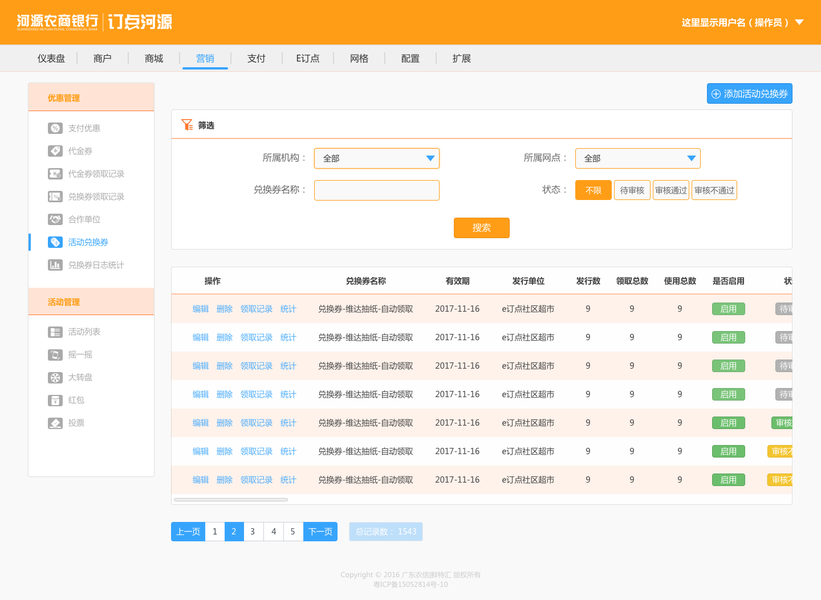The height and width of the screenshot is (600, 821).
Task: Click page 2 in pagination
Action: (234, 531)
